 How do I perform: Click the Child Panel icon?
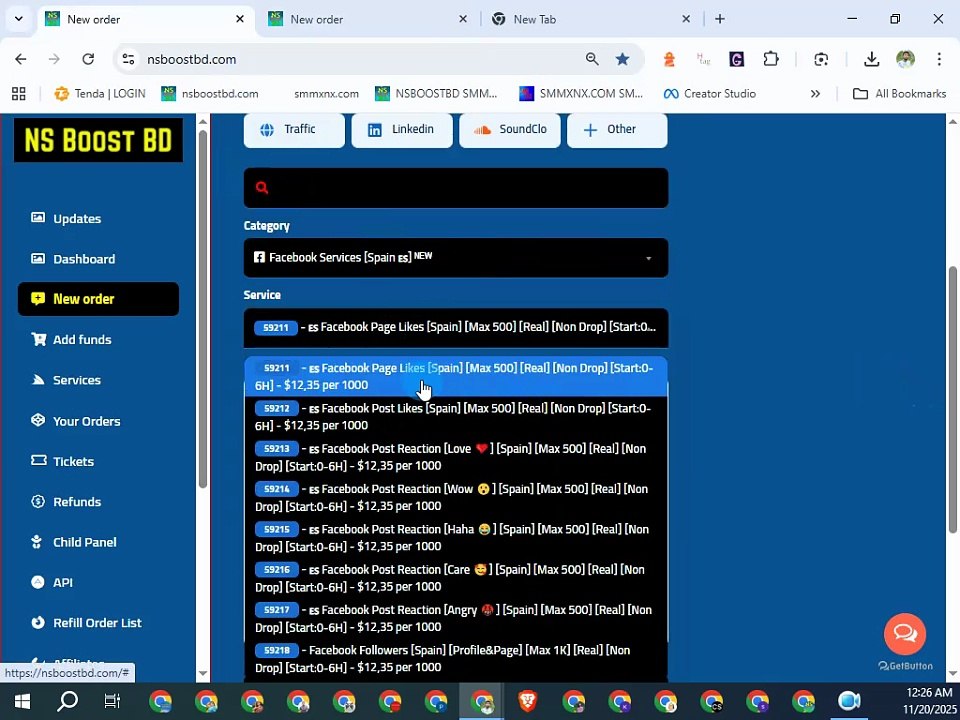click(37, 542)
